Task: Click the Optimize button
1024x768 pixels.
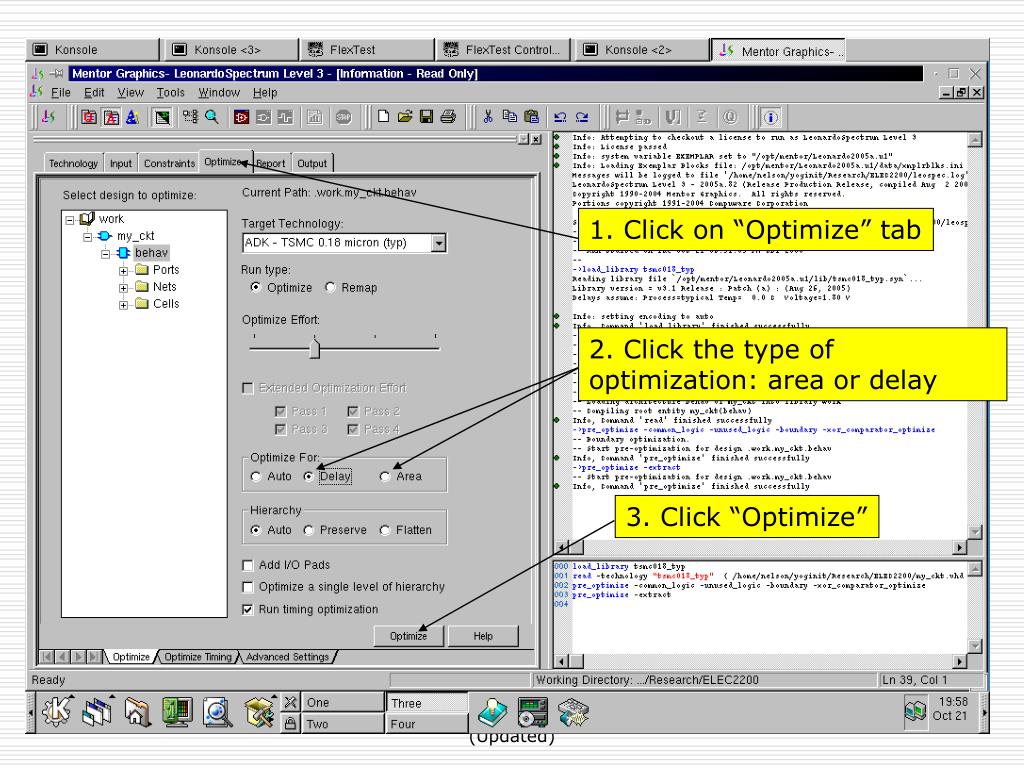Action: (409, 636)
